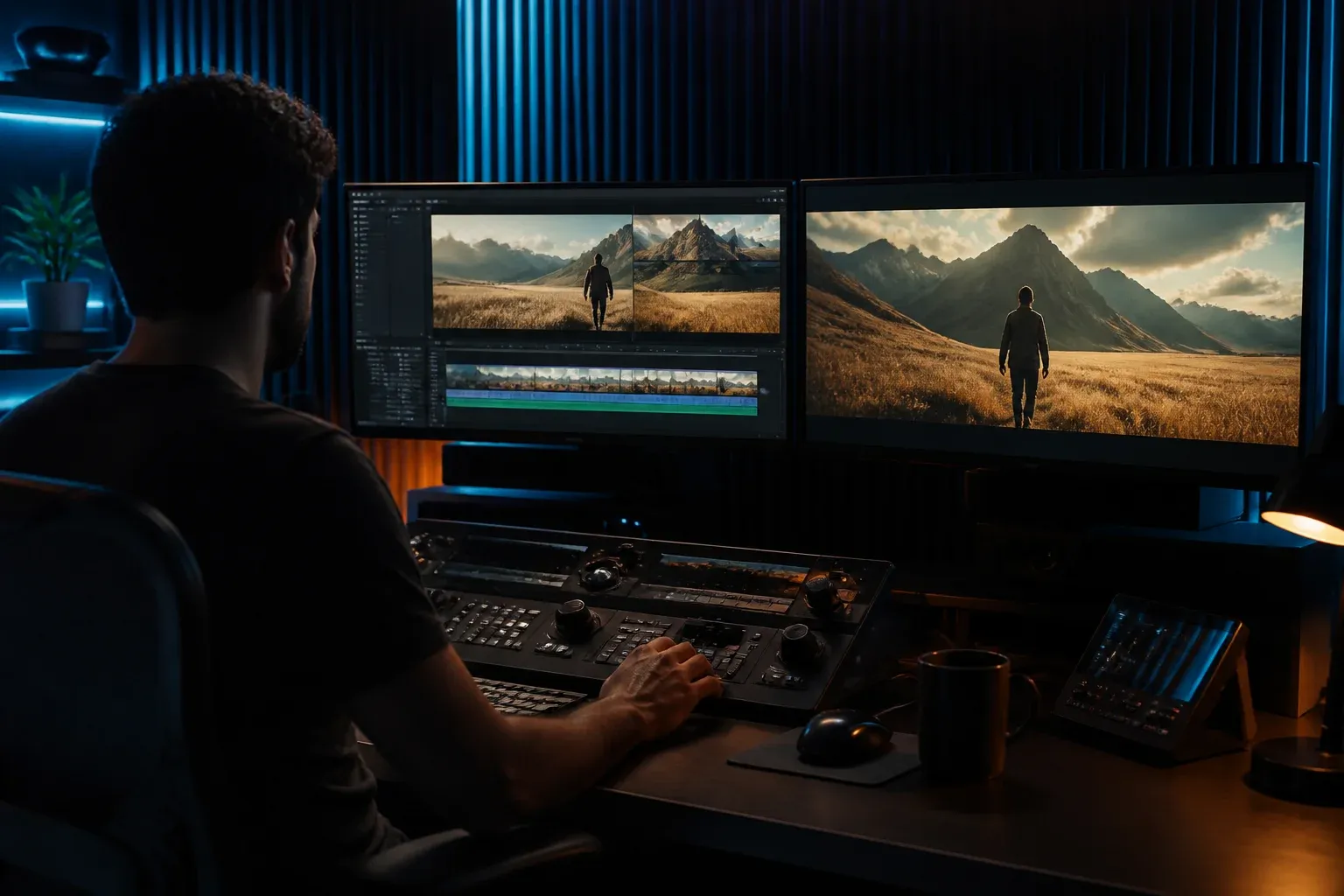The image size is (1344, 896).
Task: Click the source viewer showing the walking man
Action: pyautogui.click(x=532, y=273)
